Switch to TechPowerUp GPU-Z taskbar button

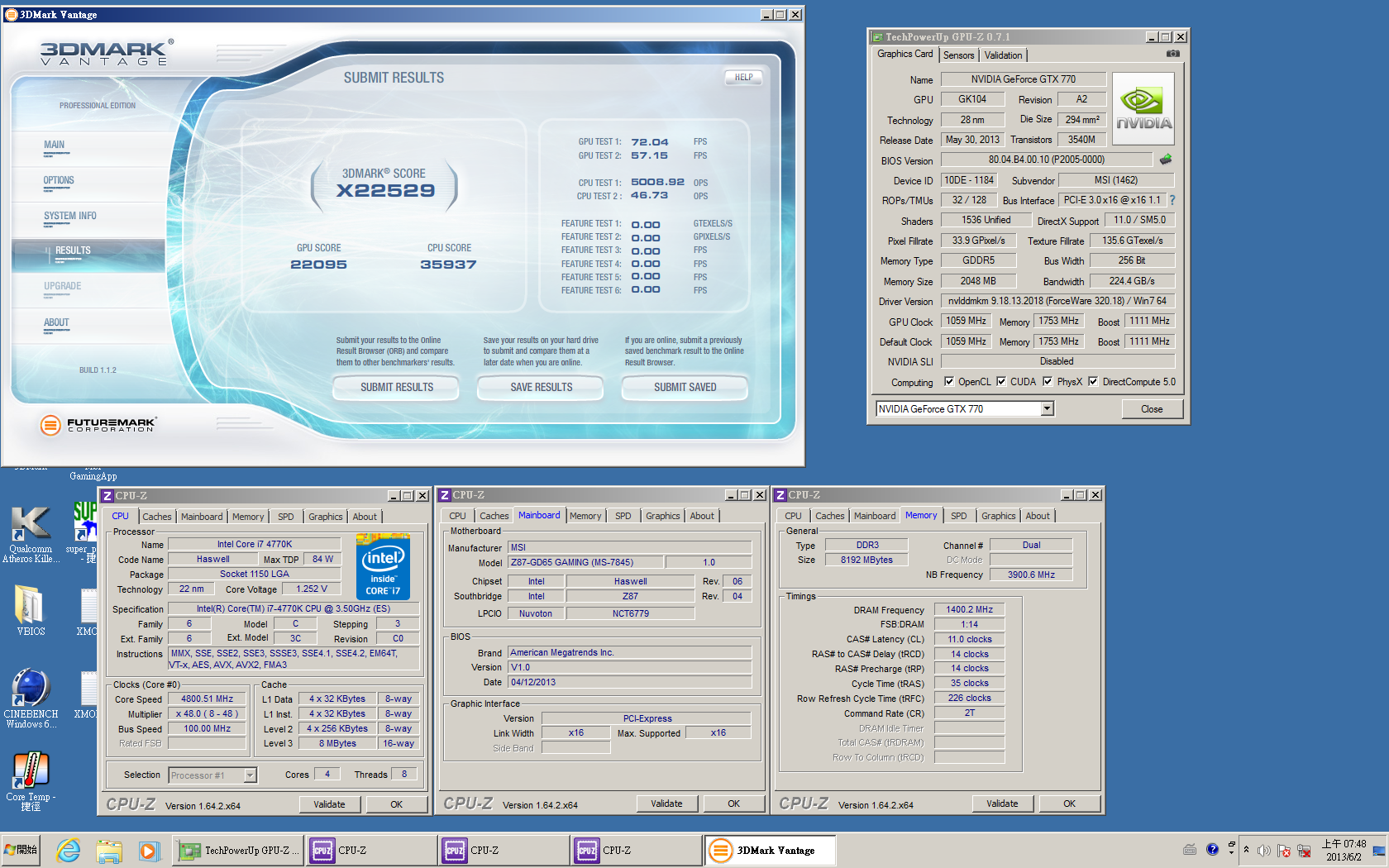coord(239,850)
